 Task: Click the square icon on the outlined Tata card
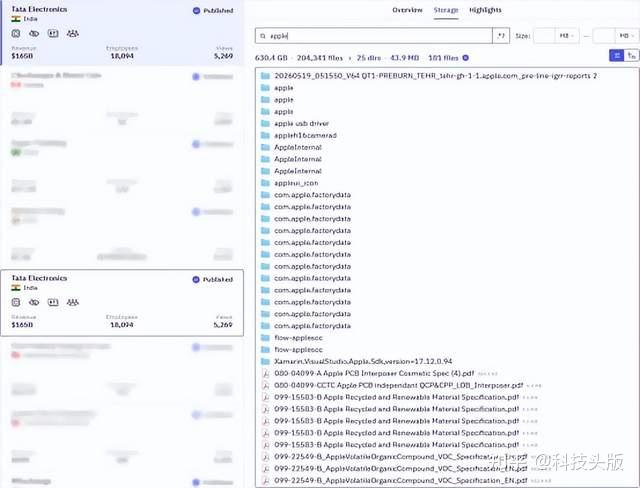(x=16, y=302)
